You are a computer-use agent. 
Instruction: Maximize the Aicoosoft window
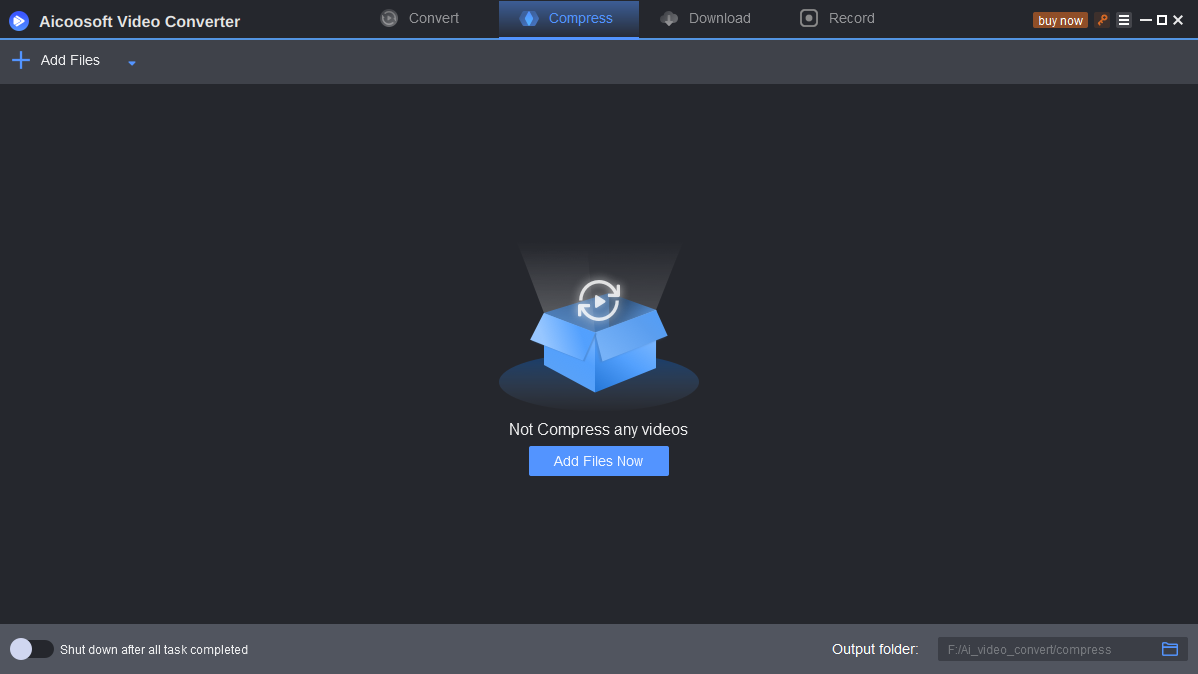[1161, 21]
